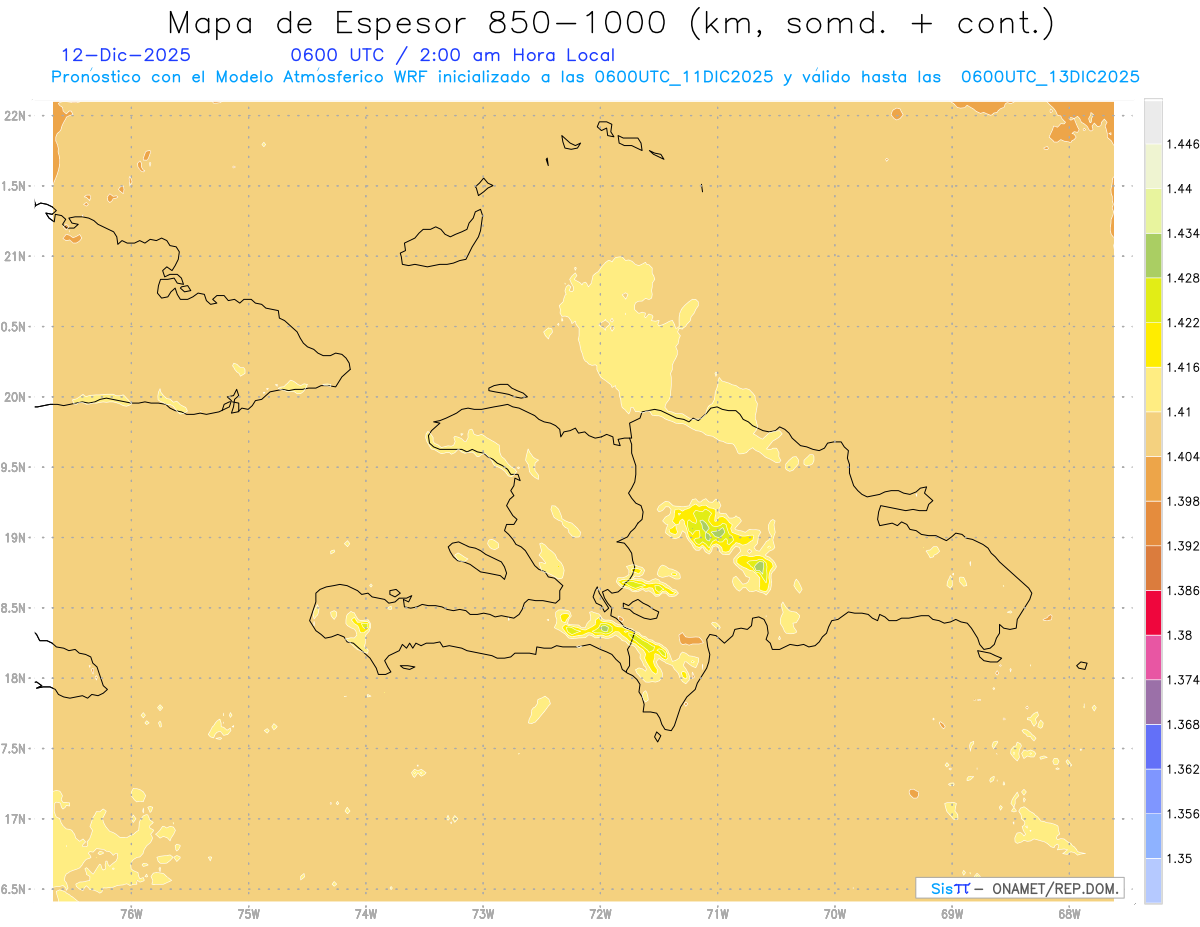Click the purple legend swatch between 1.368 and 1.374

[1153, 701]
